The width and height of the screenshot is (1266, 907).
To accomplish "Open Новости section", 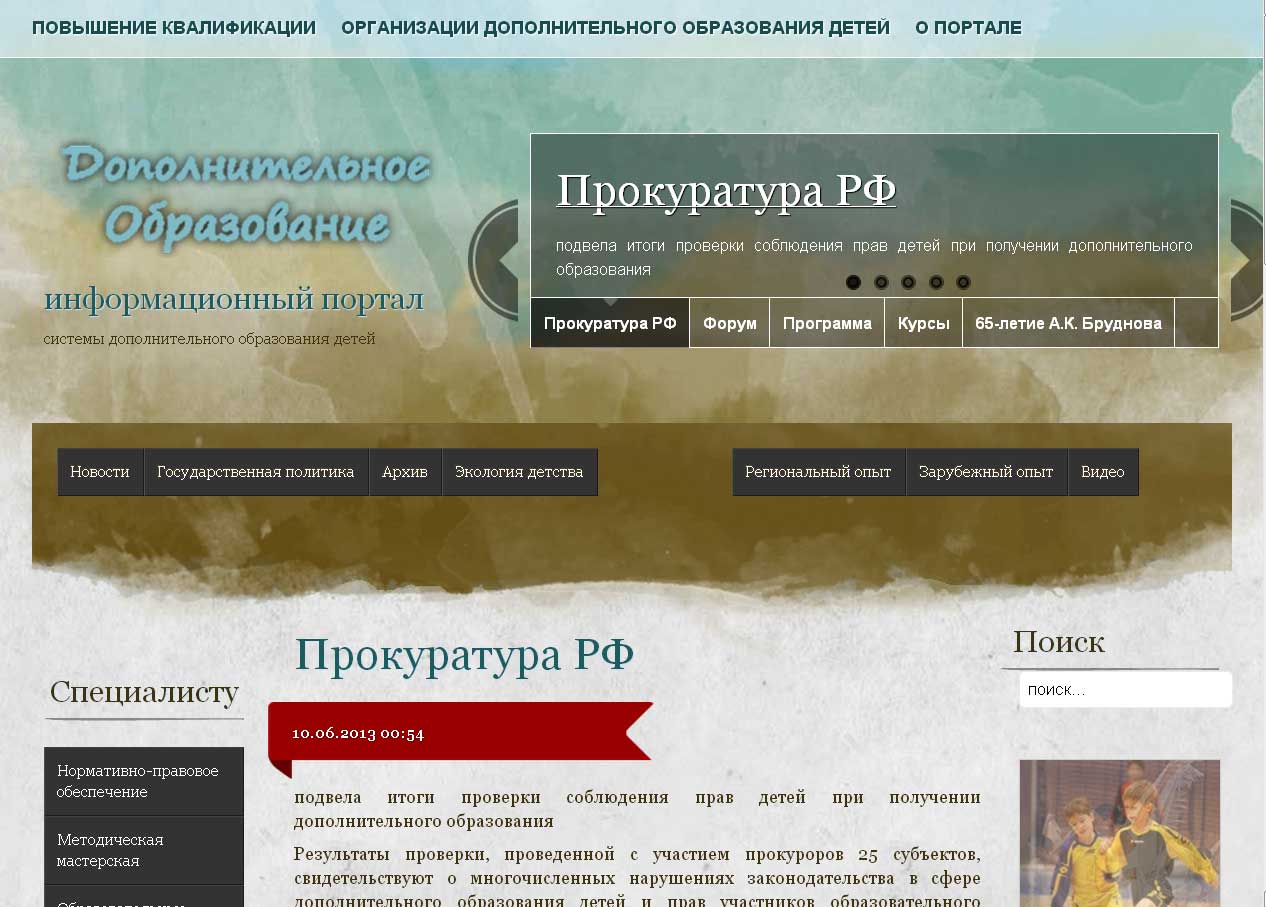I will [100, 472].
